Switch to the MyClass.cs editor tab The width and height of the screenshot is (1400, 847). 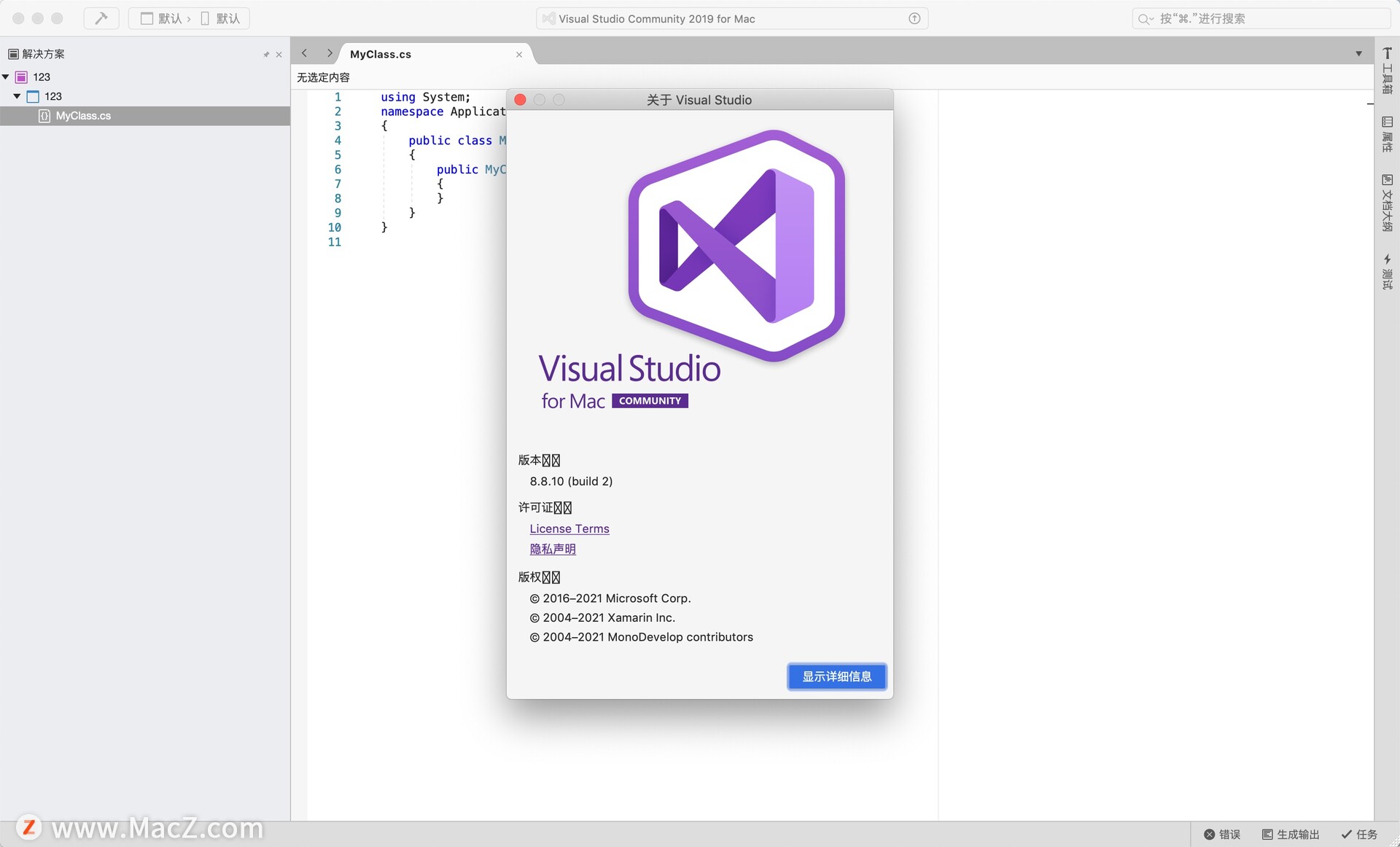coord(379,53)
